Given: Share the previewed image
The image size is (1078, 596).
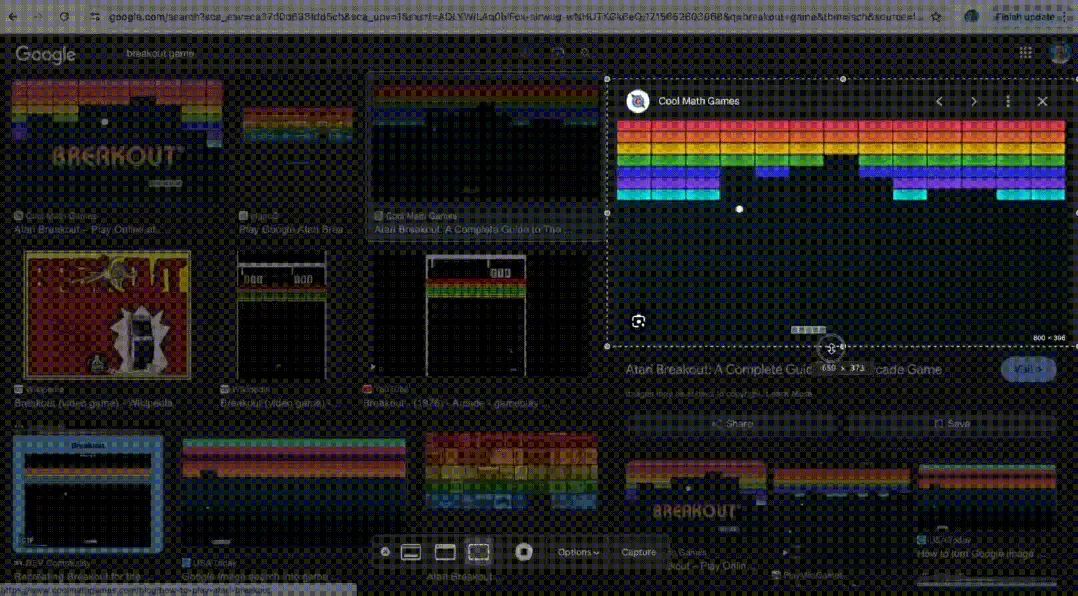Looking at the screenshot, I should point(733,423).
